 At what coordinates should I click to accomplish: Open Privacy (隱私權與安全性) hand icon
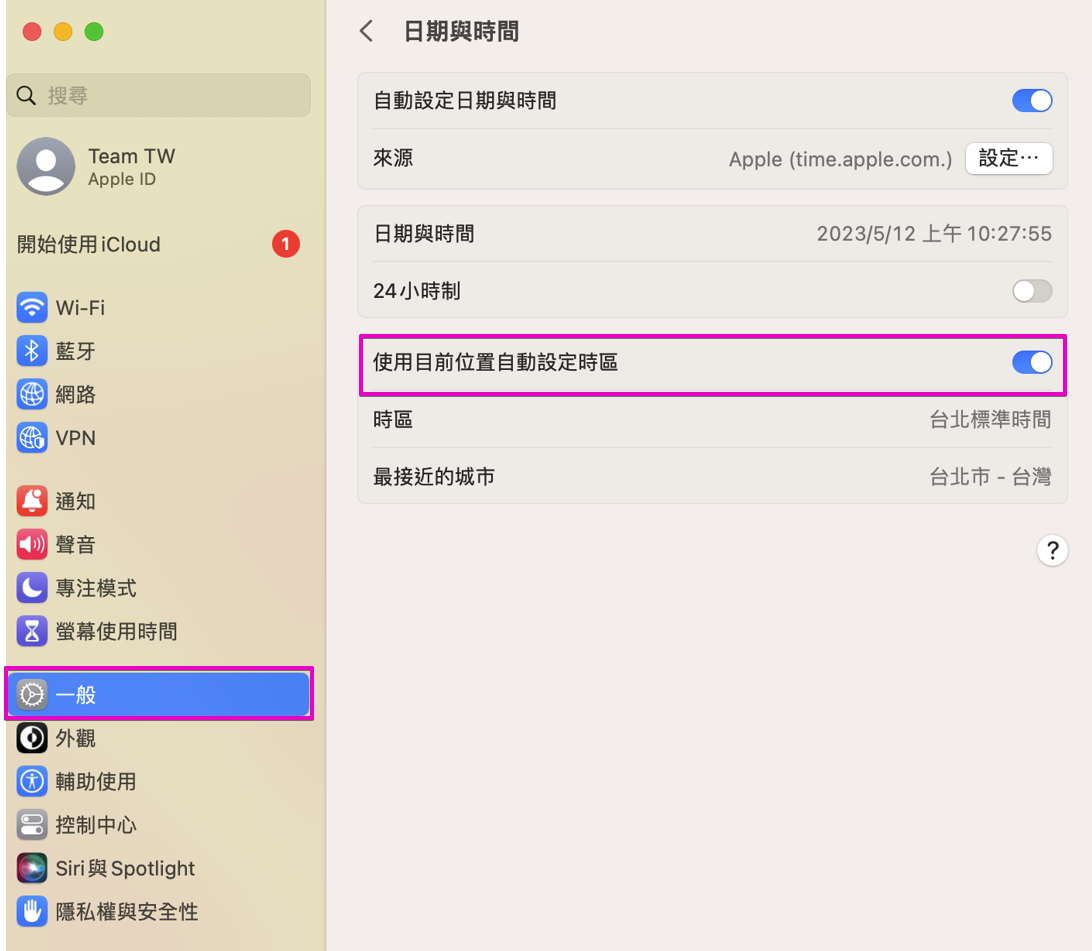pos(32,911)
